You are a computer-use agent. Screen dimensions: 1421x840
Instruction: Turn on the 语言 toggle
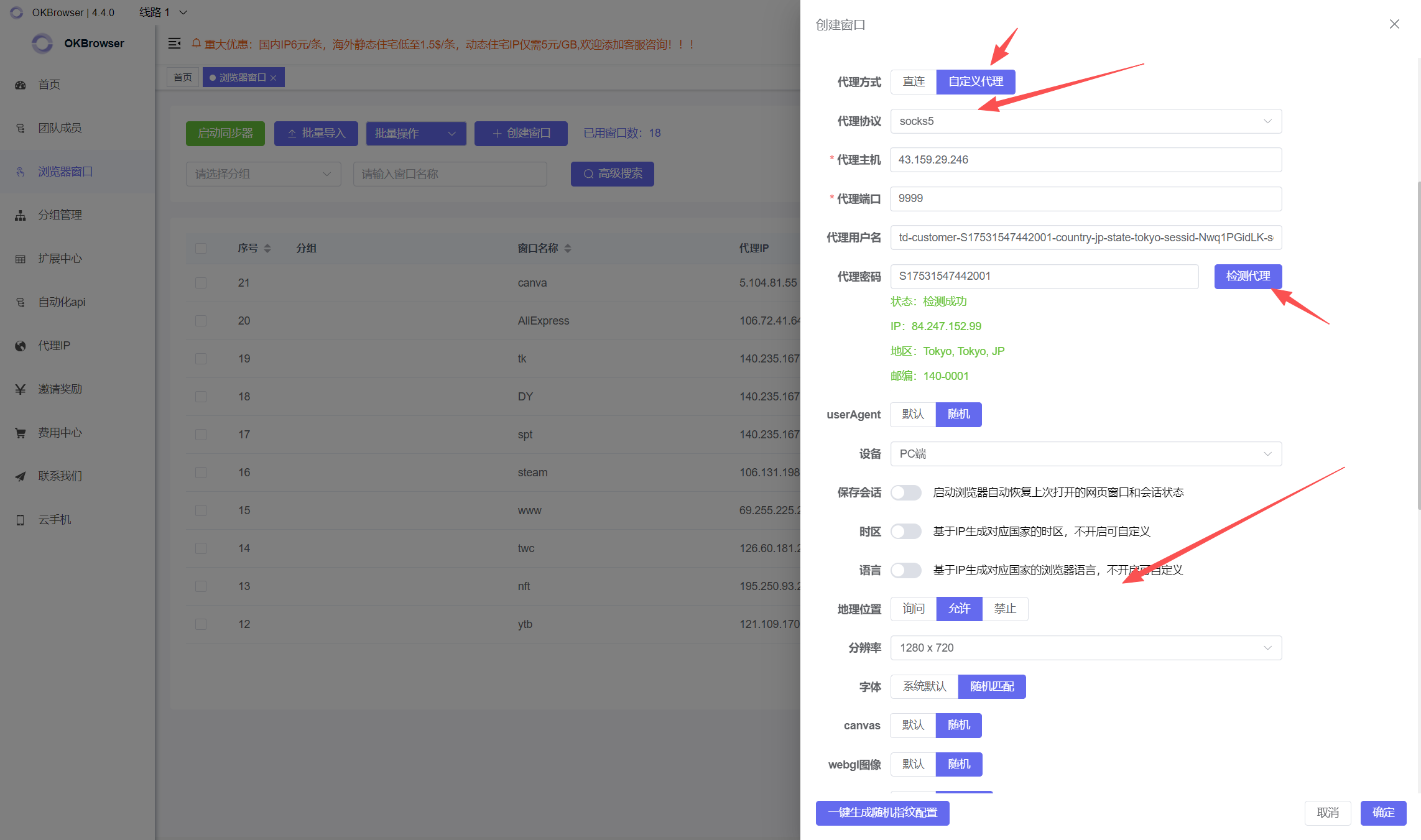pyautogui.click(x=905, y=570)
